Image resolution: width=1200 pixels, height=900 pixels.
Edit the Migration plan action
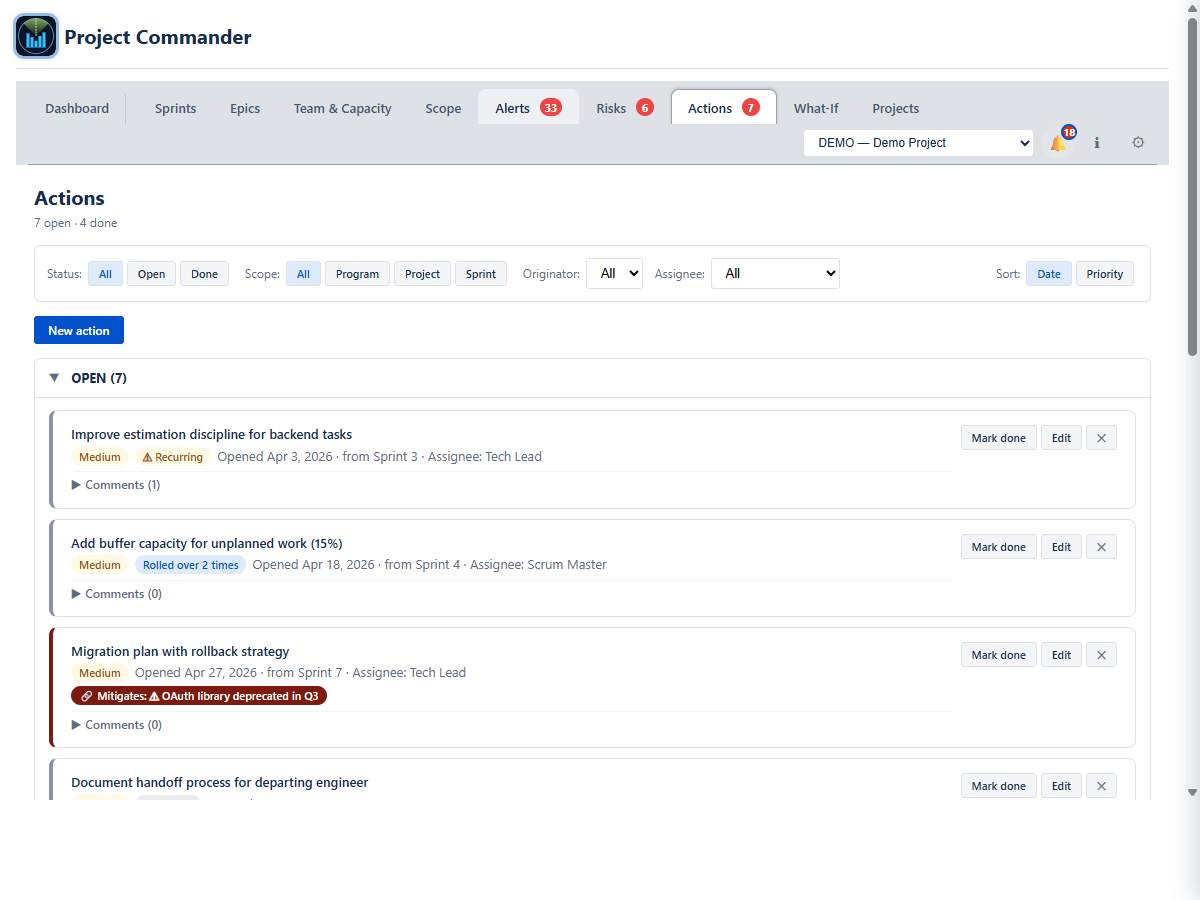coord(1061,655)
